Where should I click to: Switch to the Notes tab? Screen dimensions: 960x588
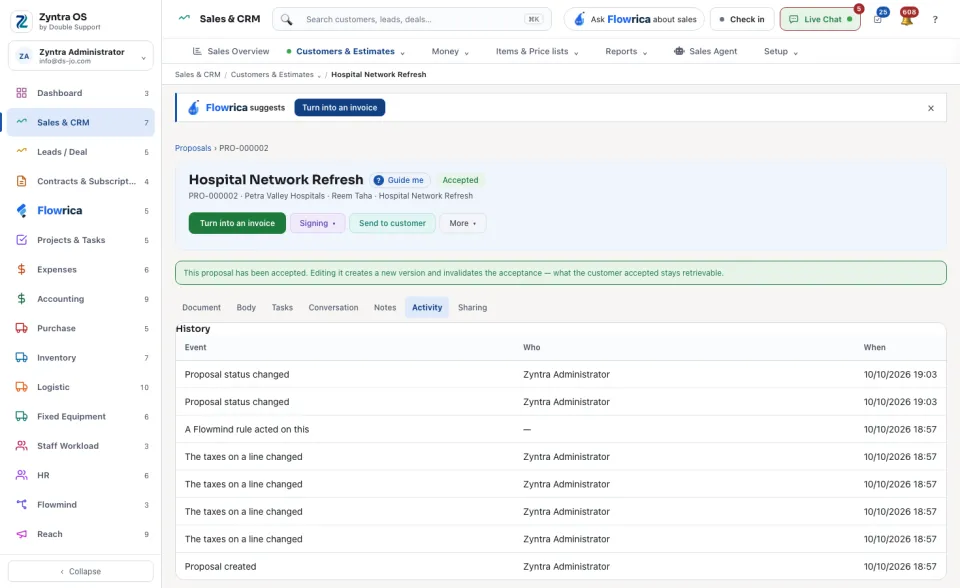385,307
